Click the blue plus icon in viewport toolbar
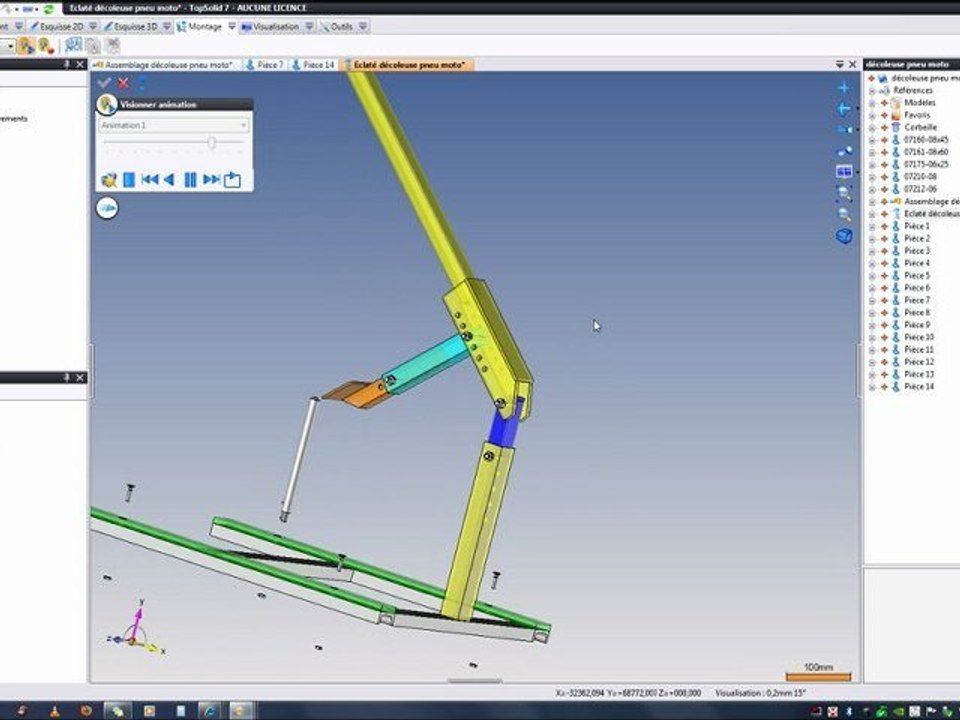 click(844, 88)
